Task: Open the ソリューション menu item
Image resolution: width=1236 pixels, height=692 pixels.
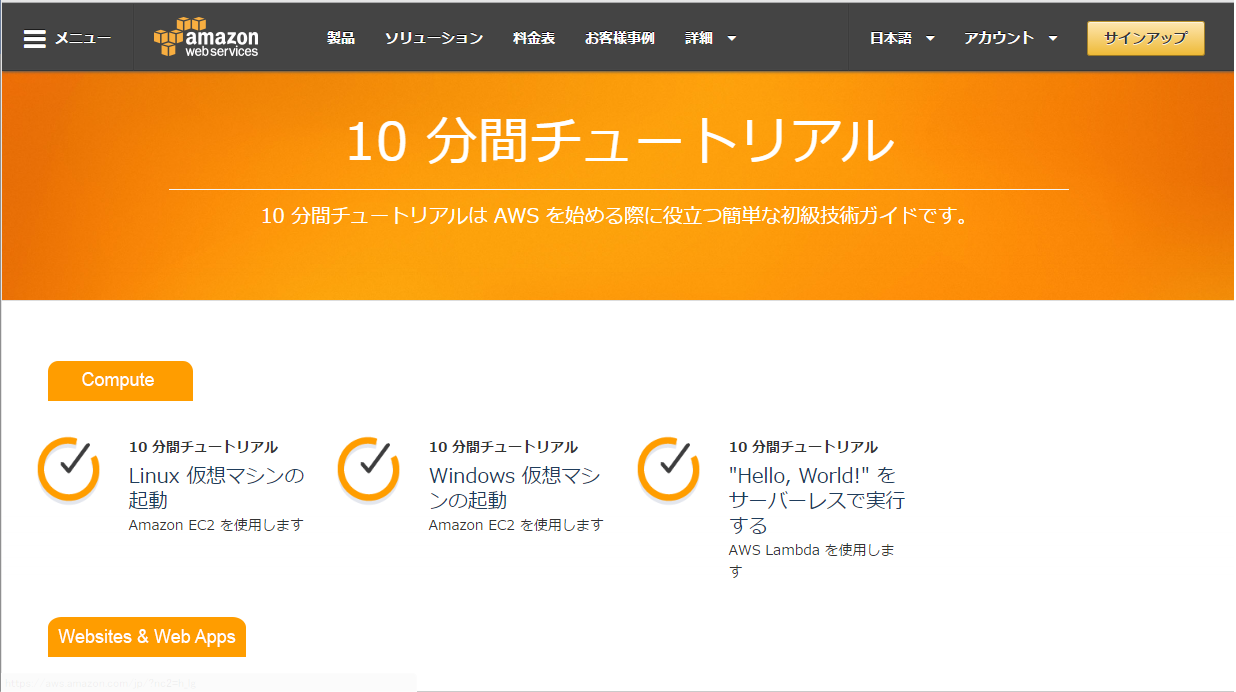Action: pos(434,38)
